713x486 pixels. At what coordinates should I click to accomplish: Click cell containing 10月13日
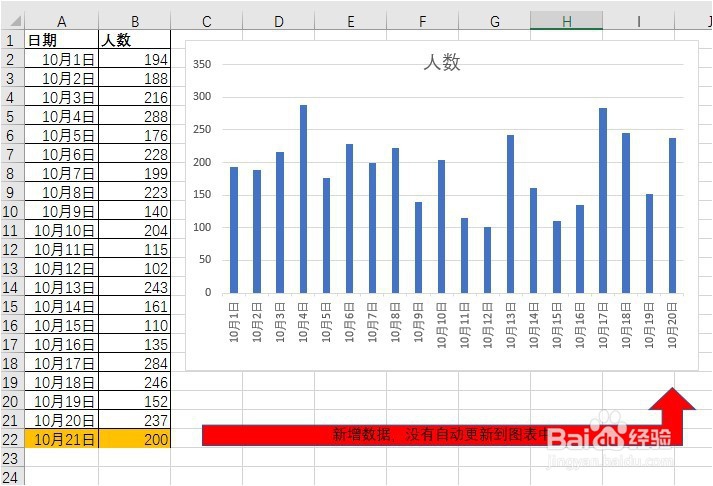[x=61, y=287]
